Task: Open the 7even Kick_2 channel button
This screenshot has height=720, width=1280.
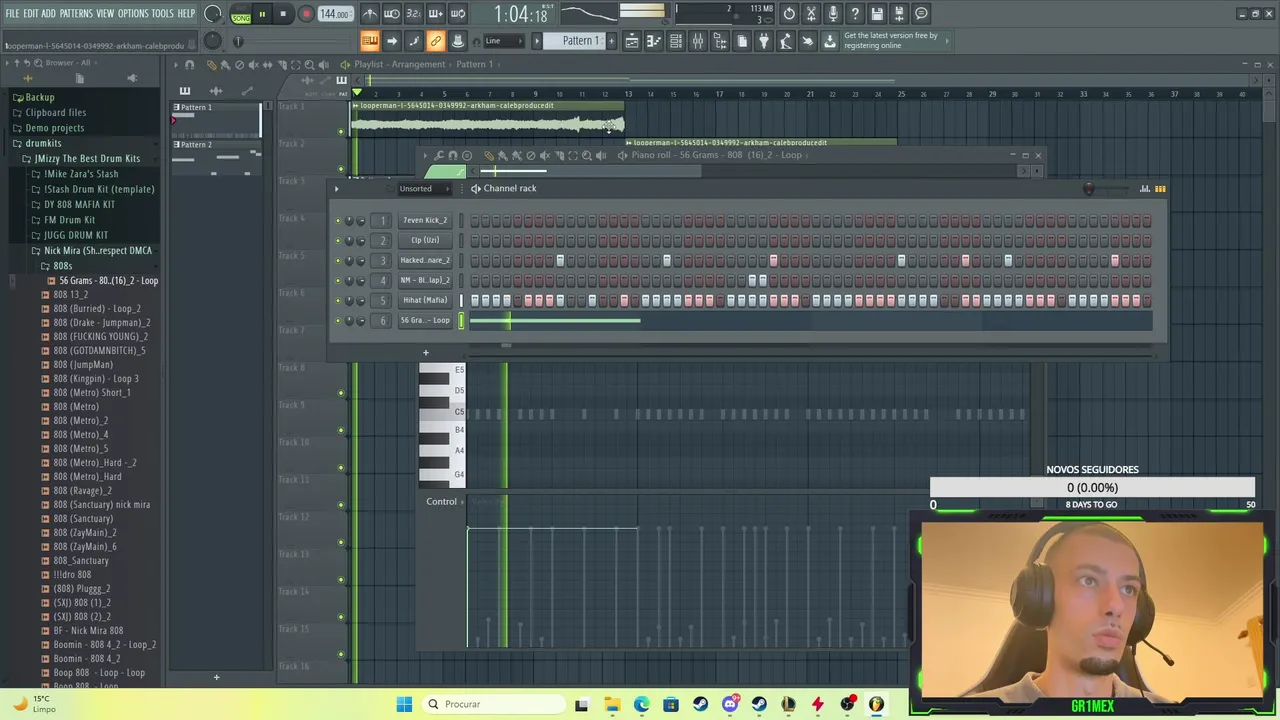Action: (425, 220)
